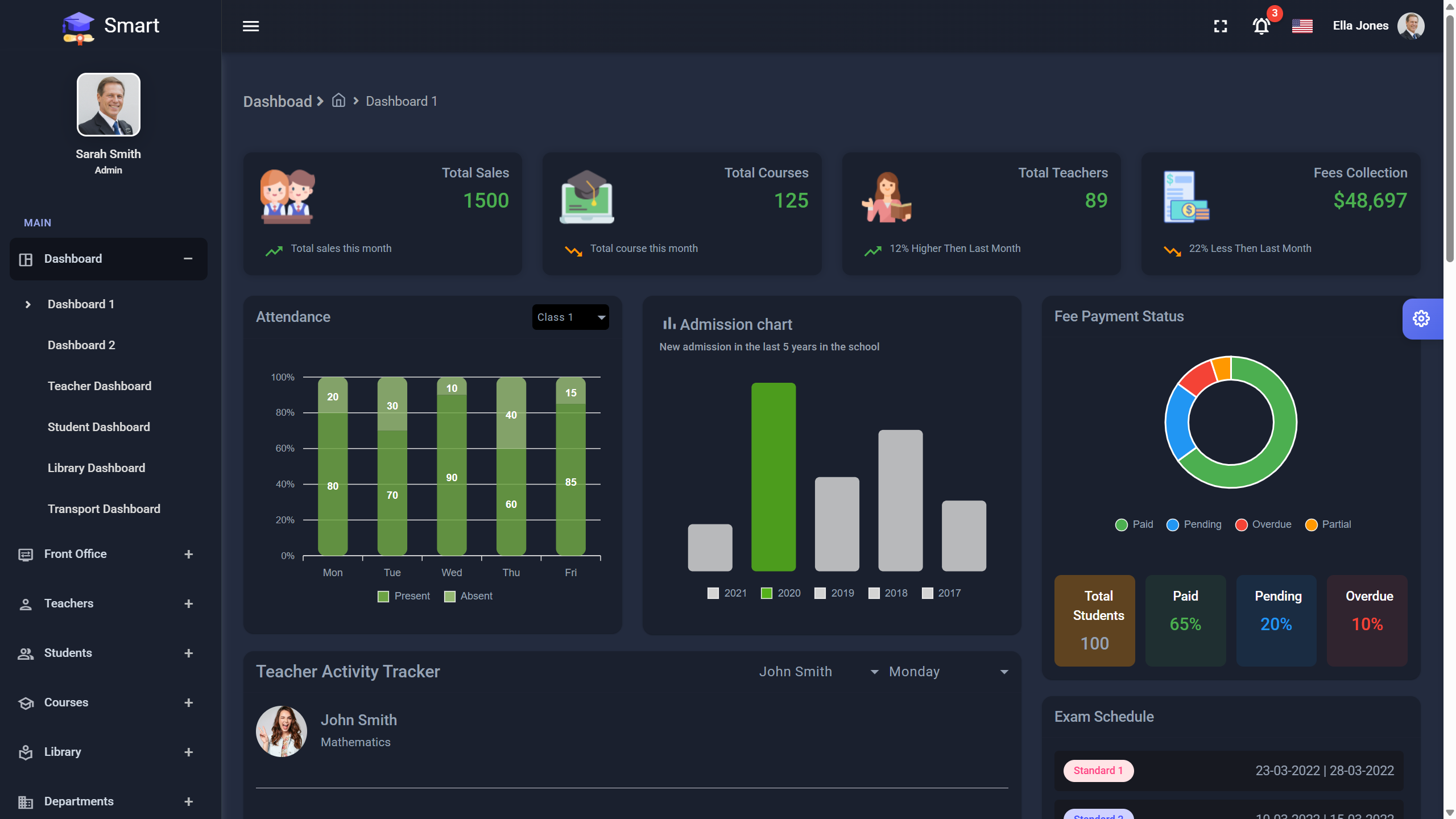Viewport: 1456px width, 819px height.
Task: Click the Admission chart bar icon
Action: click(669, 324)
